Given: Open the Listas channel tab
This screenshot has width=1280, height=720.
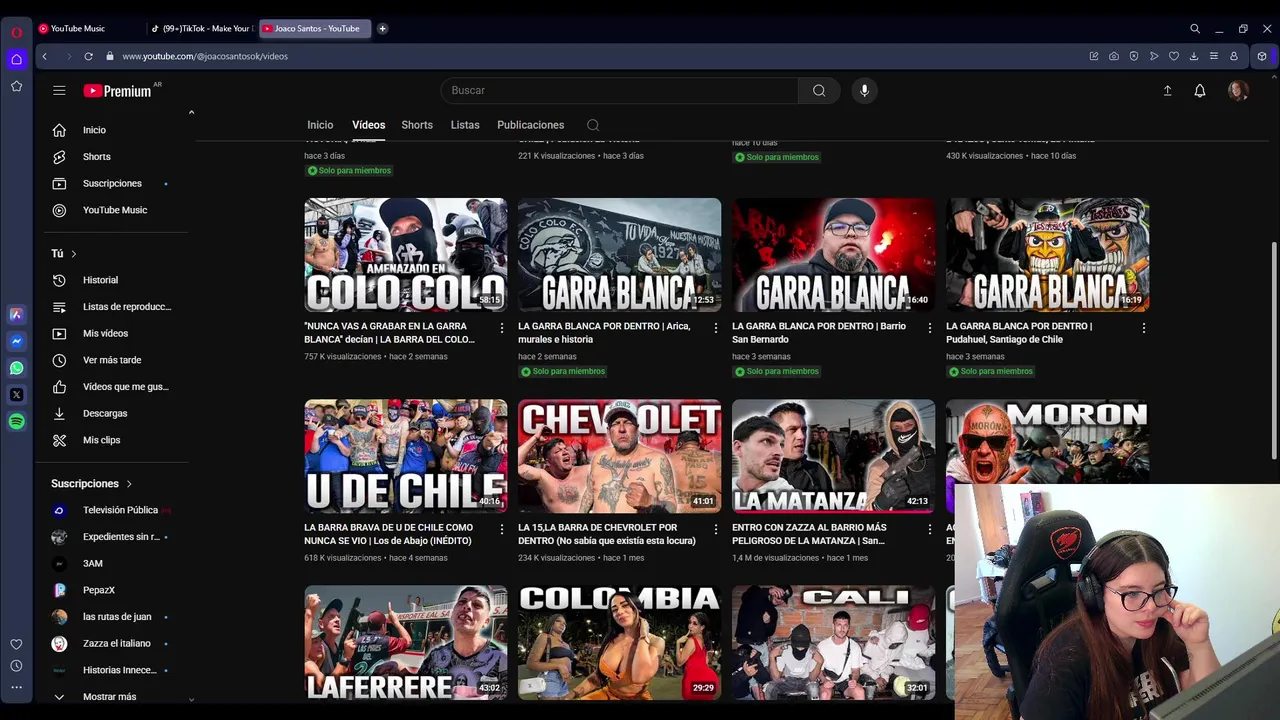Looking at the screenshot, I should click(x=465, y=125).
